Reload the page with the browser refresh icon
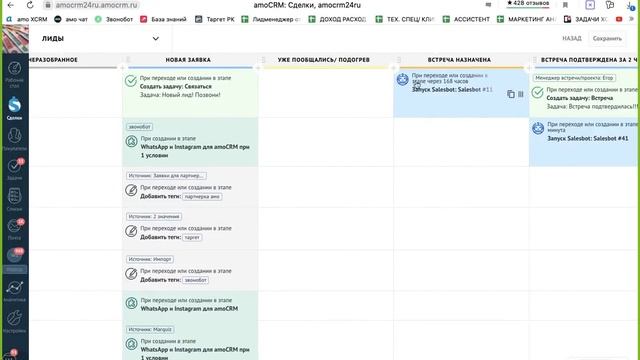The image size is (640, 360). pyautogui.click(x=30, y=5)
